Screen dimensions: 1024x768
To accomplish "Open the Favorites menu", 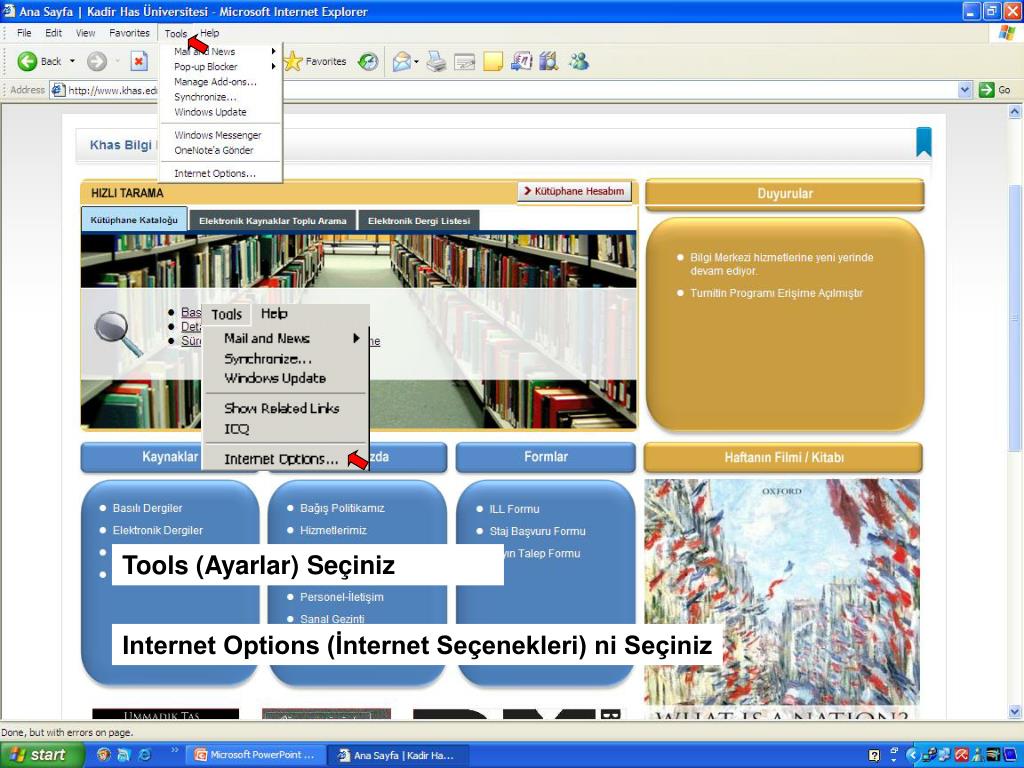I will pos(129,33).
